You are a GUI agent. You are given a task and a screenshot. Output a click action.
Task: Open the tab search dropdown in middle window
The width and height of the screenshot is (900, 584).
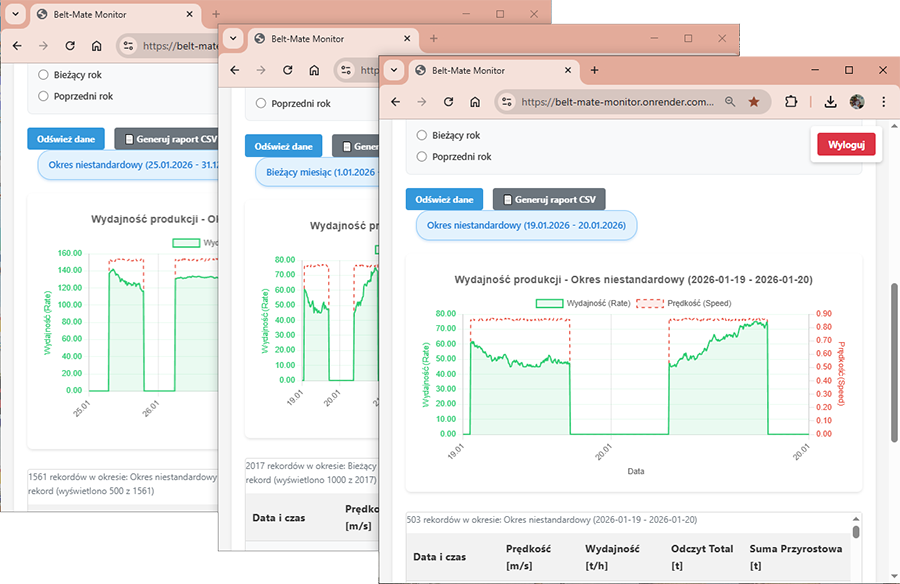click(233, 38)
